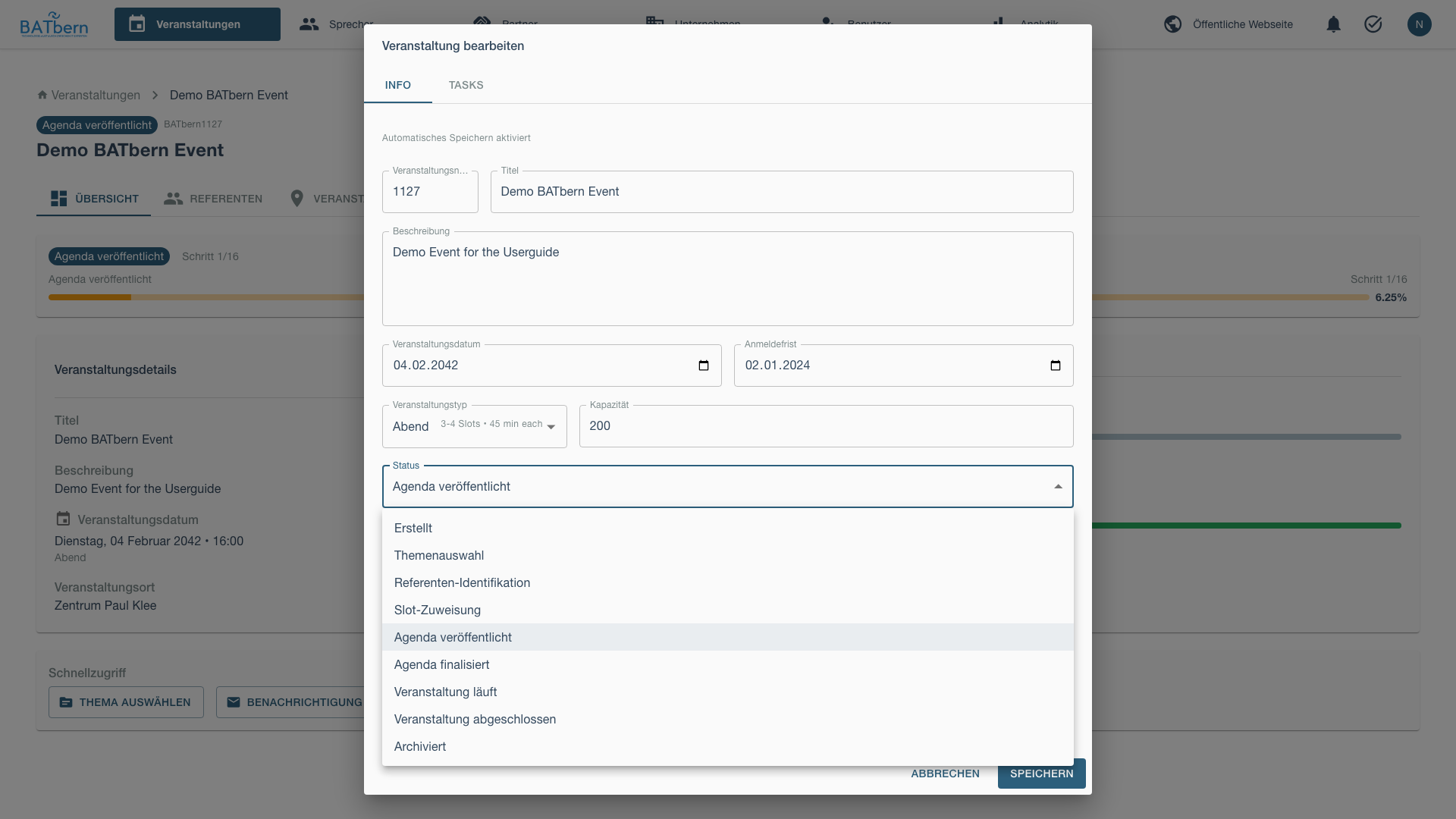This screenshot has height=819, width=1456.
Task: Switch to the TASKS tab
Action: point(466,85)
